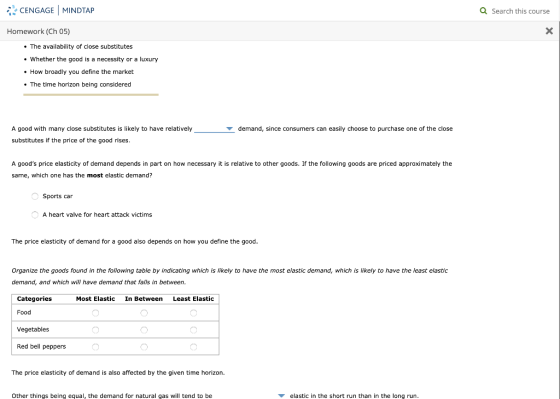
Task: Click the Vegetables row label
Action: (33, 329)
